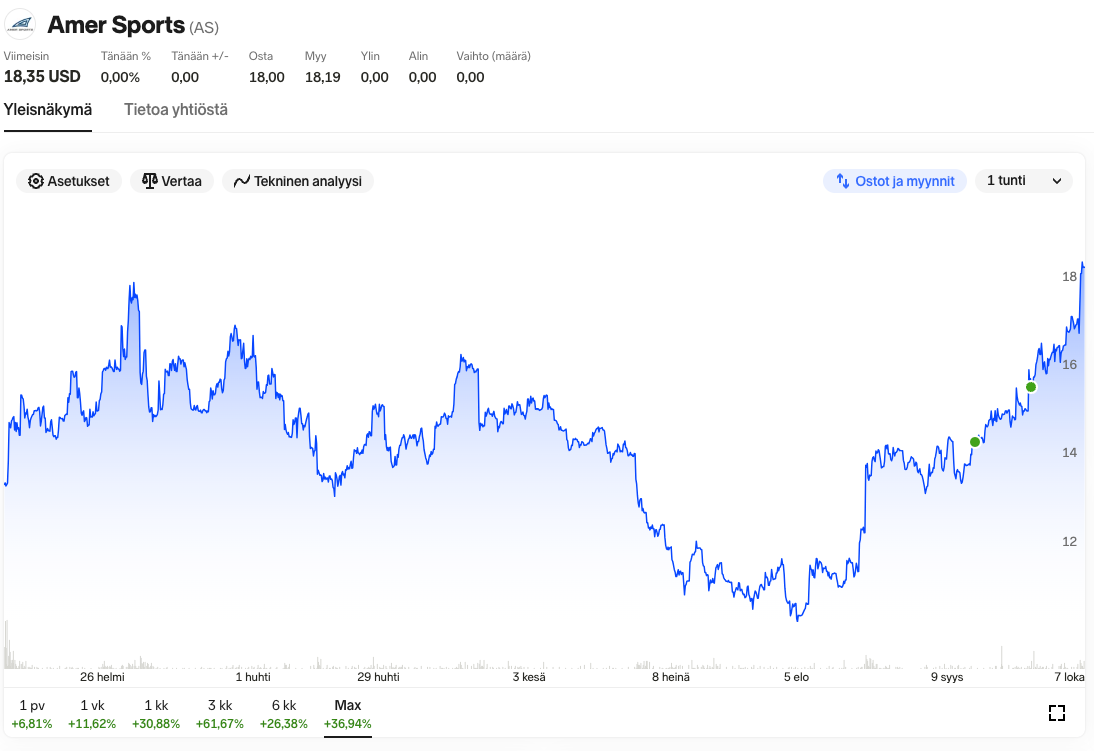Click the 18,35 USD last price
The image size is (1094, 751).
click(x=43, y=77)
